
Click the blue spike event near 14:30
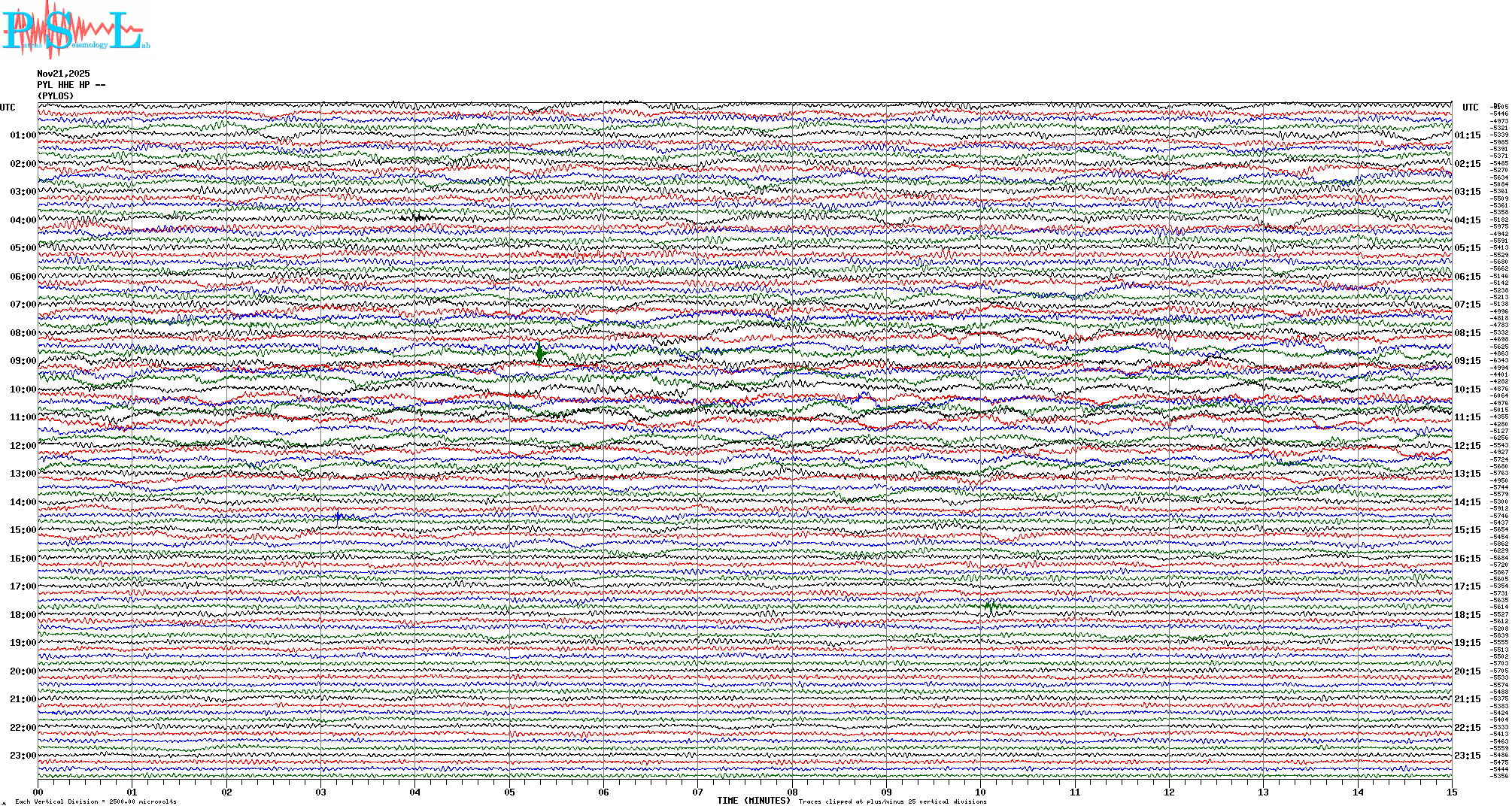pos(339,516)
